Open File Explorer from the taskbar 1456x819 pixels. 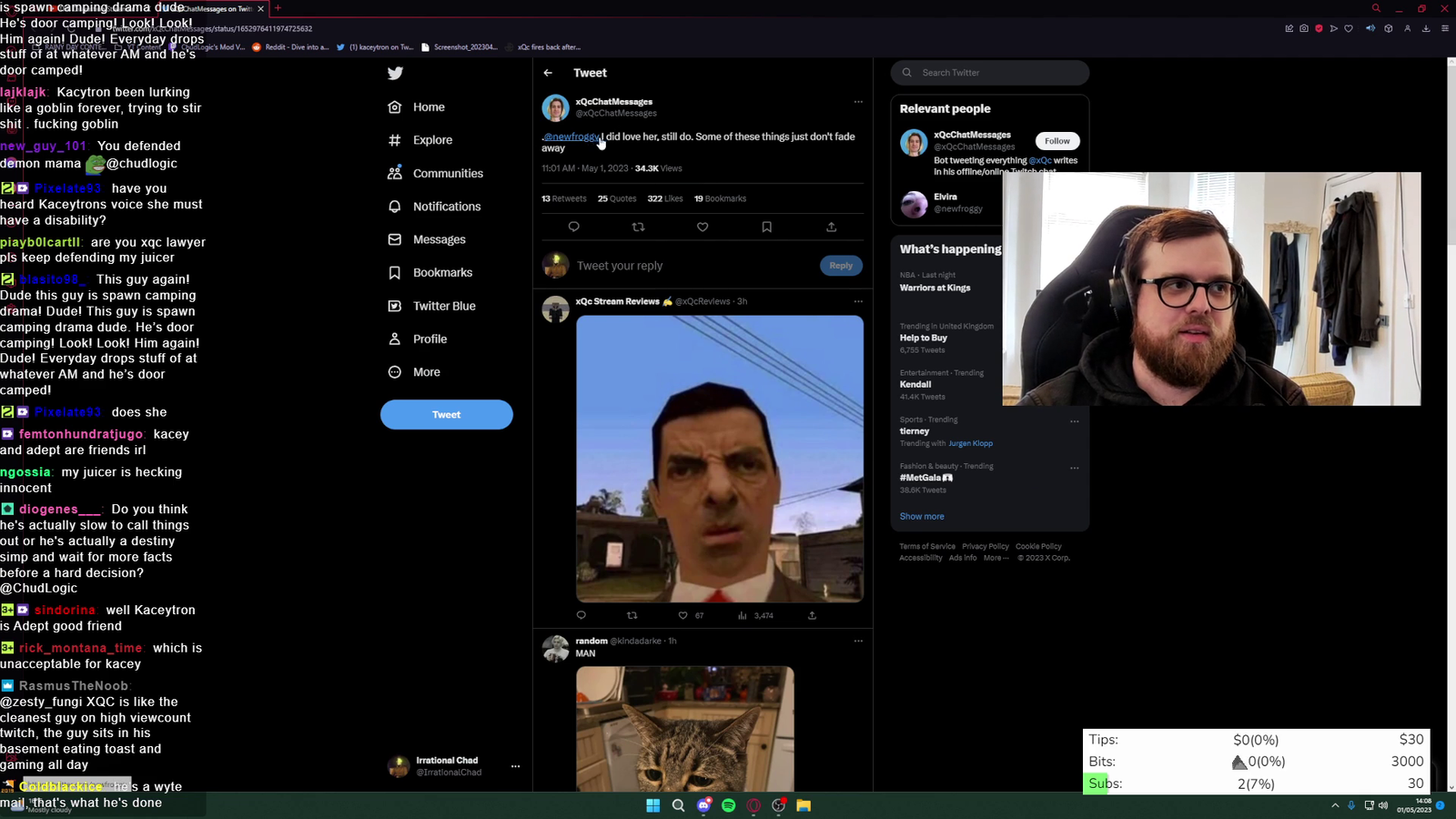(804, 805)
